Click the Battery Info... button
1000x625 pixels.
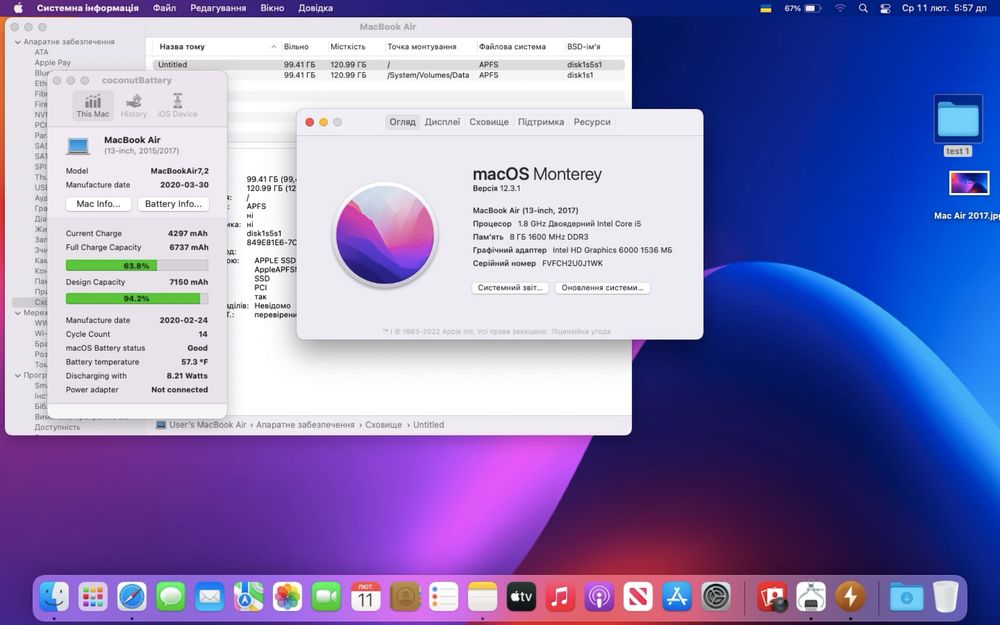(x=173, y=204)
